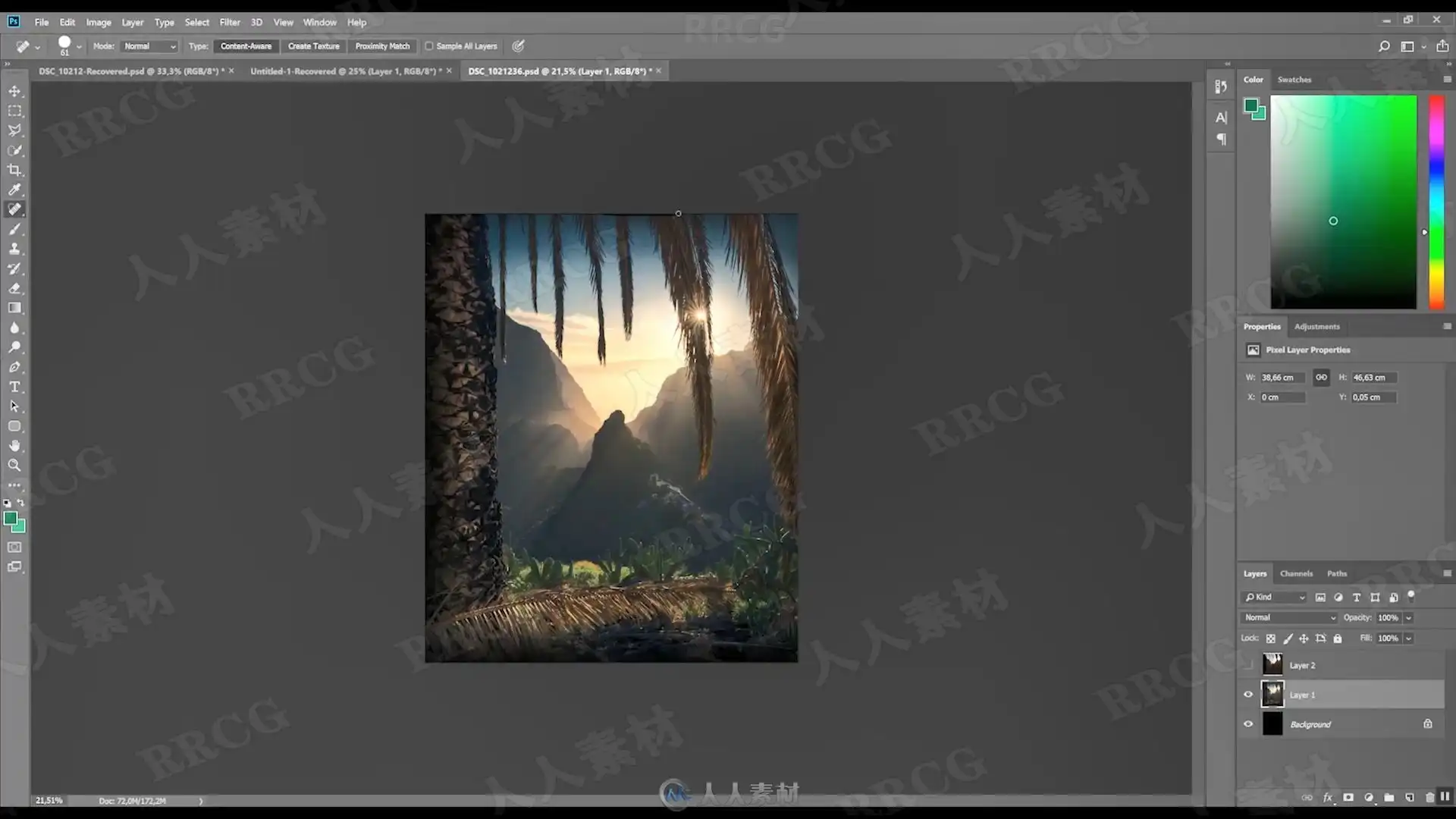Open the Filter menu

(229, 22)
